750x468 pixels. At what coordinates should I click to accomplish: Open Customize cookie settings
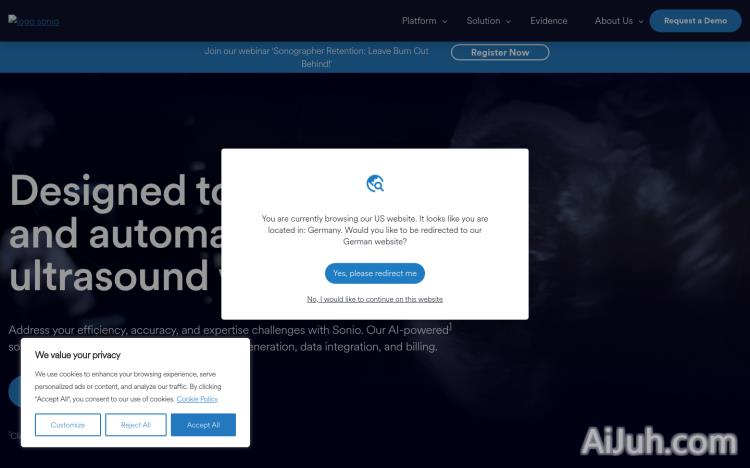tap(68, 425)
